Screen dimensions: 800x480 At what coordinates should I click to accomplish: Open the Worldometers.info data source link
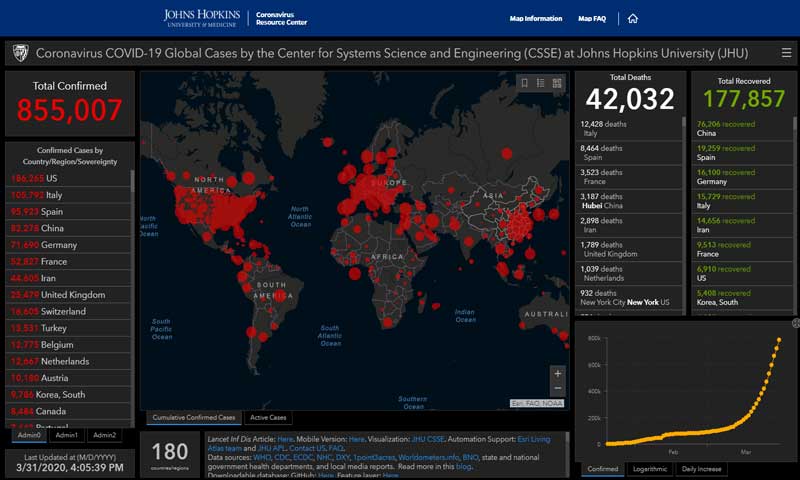tap(429, 457)
